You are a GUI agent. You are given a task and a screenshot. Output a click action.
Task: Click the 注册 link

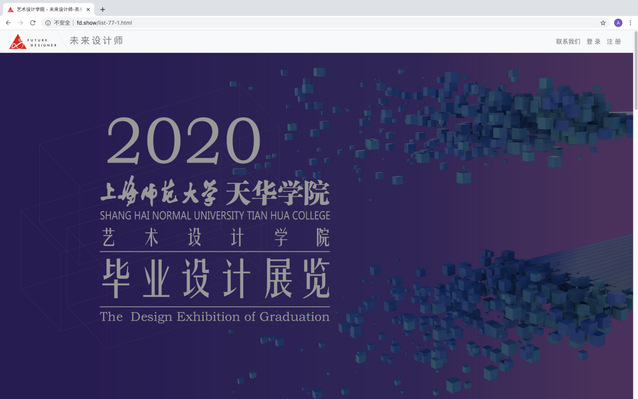[614, 41]
